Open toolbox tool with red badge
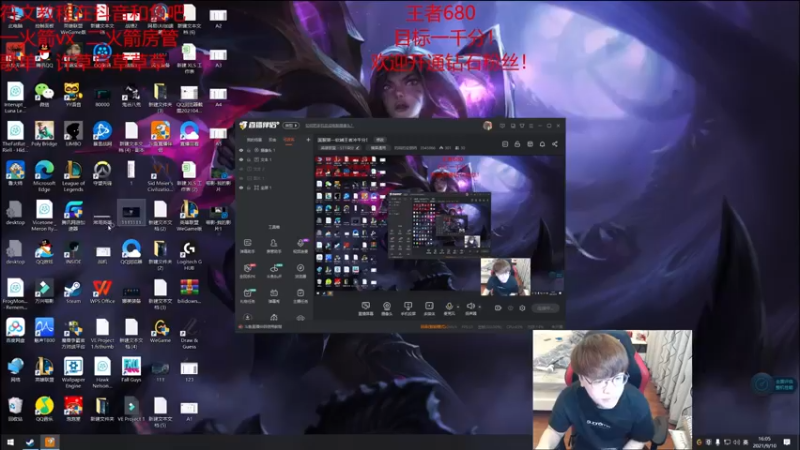800x450 pixels. coord(247,270)
